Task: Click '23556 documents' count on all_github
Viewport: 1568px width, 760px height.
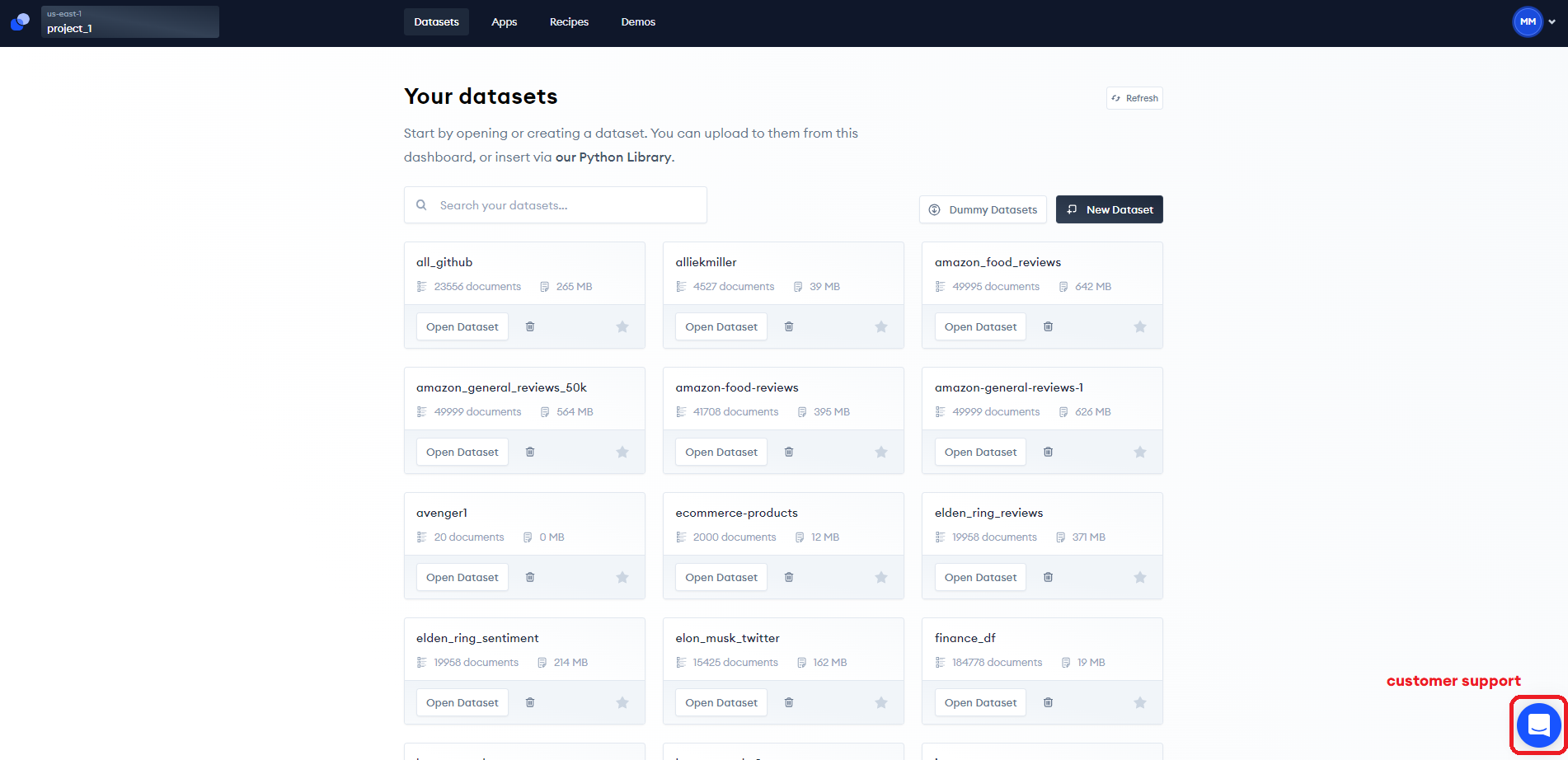Action: tap(477, 286)
